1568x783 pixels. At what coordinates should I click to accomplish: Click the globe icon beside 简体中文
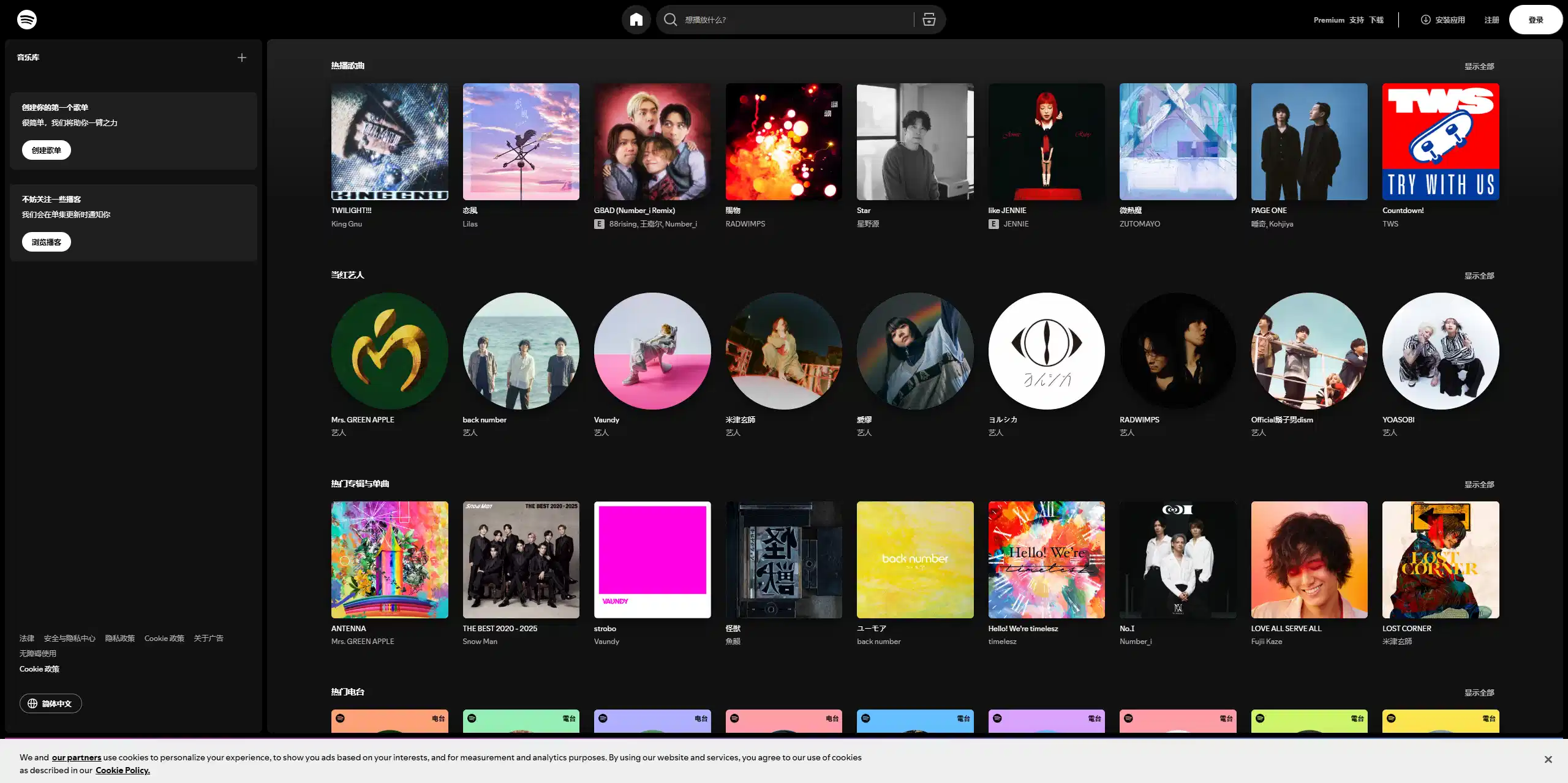34,703
